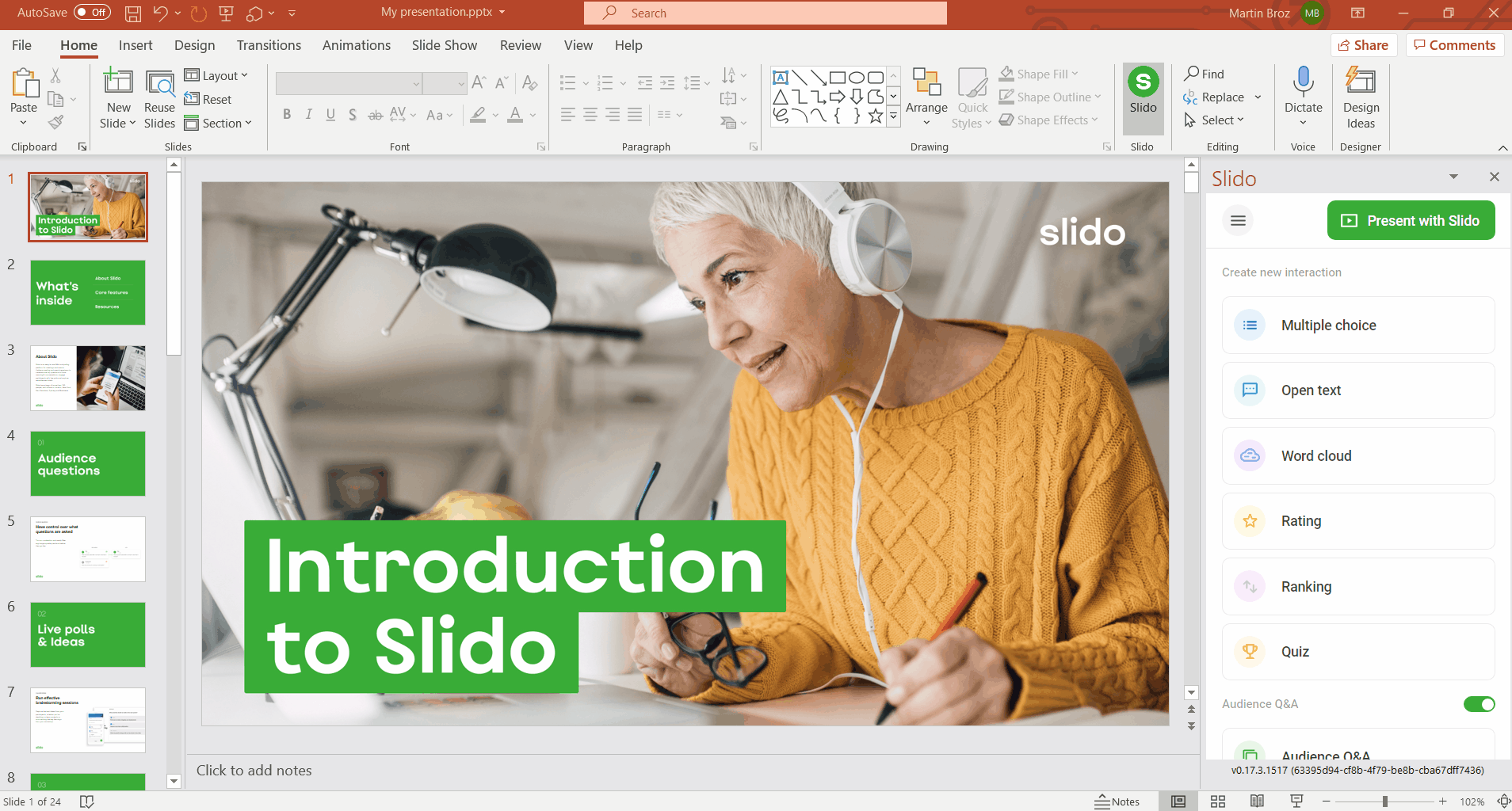Expand the shapes gallery More button
1512x811 pixels.
pyautogui.click(x=893, y=116)
